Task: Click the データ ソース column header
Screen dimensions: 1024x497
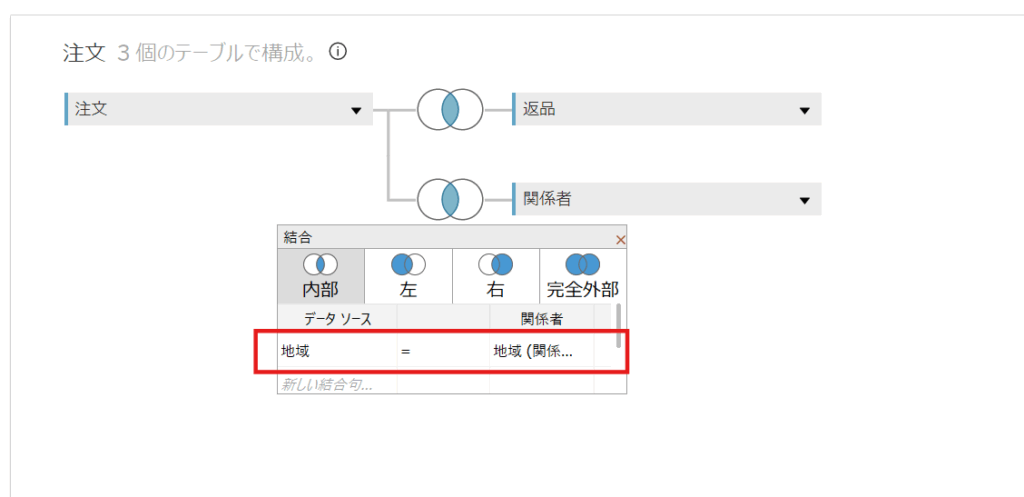Action: (337, 318)
